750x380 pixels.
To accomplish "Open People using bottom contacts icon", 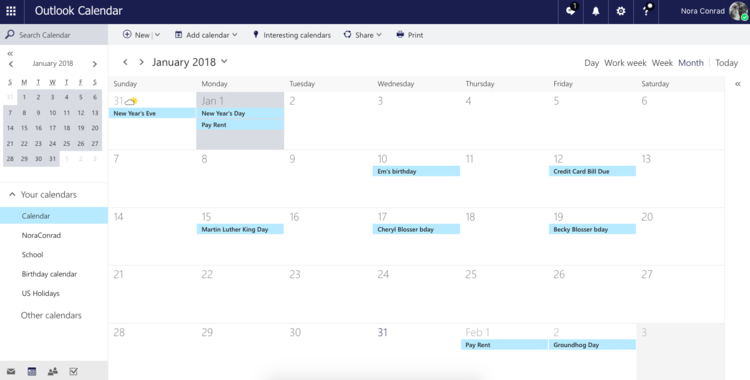I will [x=53, y=371].
